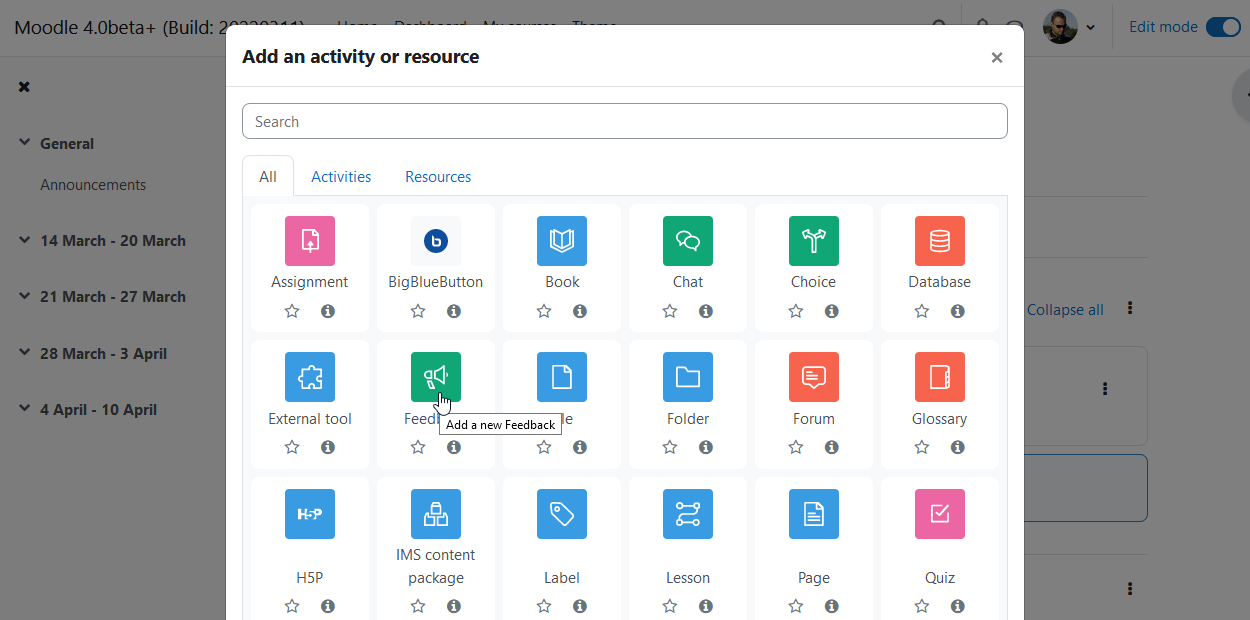
Task: Collapse the General section in course index
Action: (24, 143)
